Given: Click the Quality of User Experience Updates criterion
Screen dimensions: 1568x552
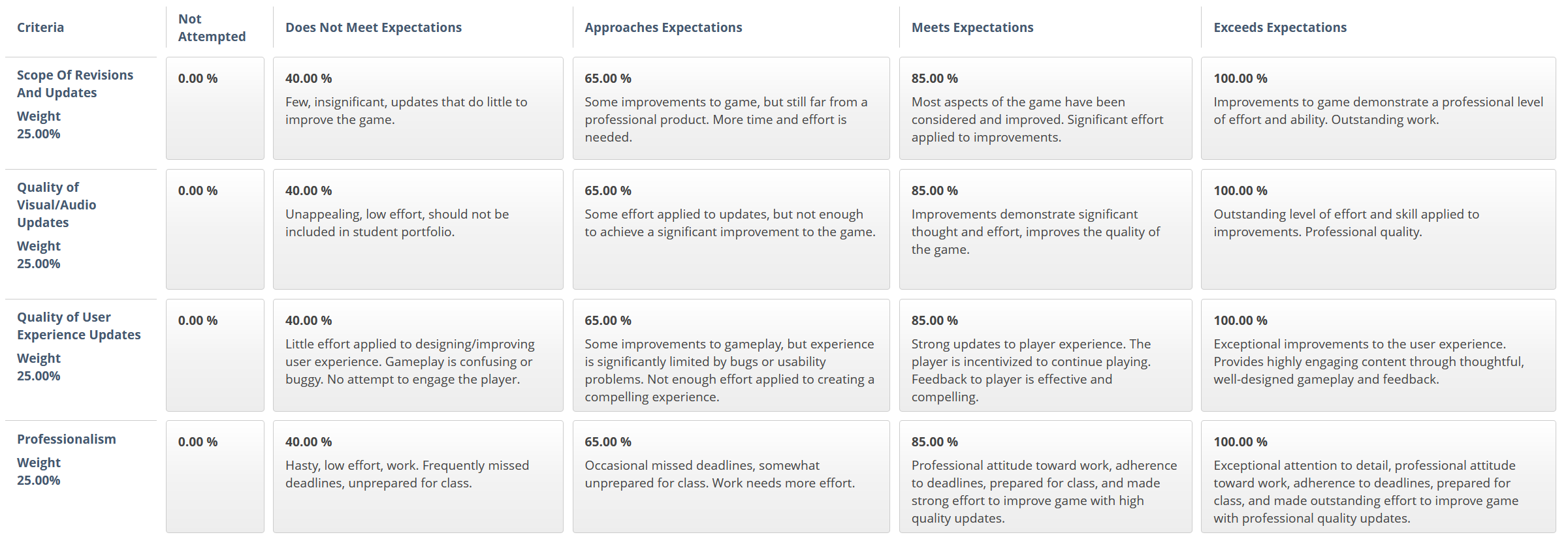Looking at the screenshot, I should coord(79,326).
